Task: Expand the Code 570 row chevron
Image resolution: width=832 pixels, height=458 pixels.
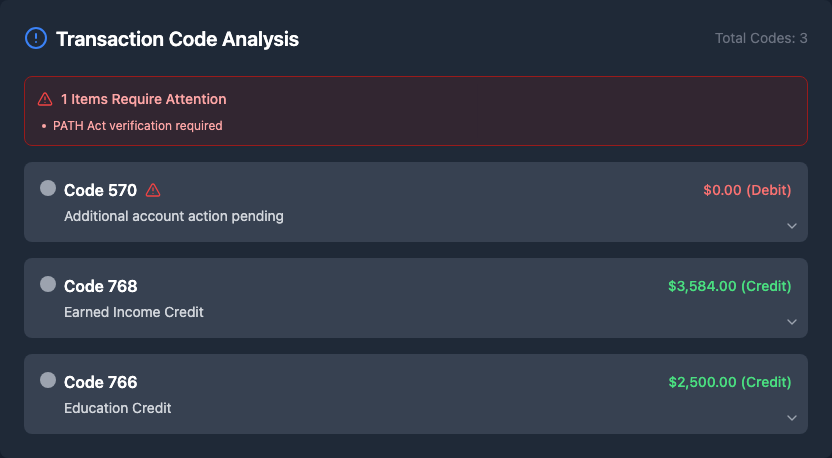Action: pos(792,226)
